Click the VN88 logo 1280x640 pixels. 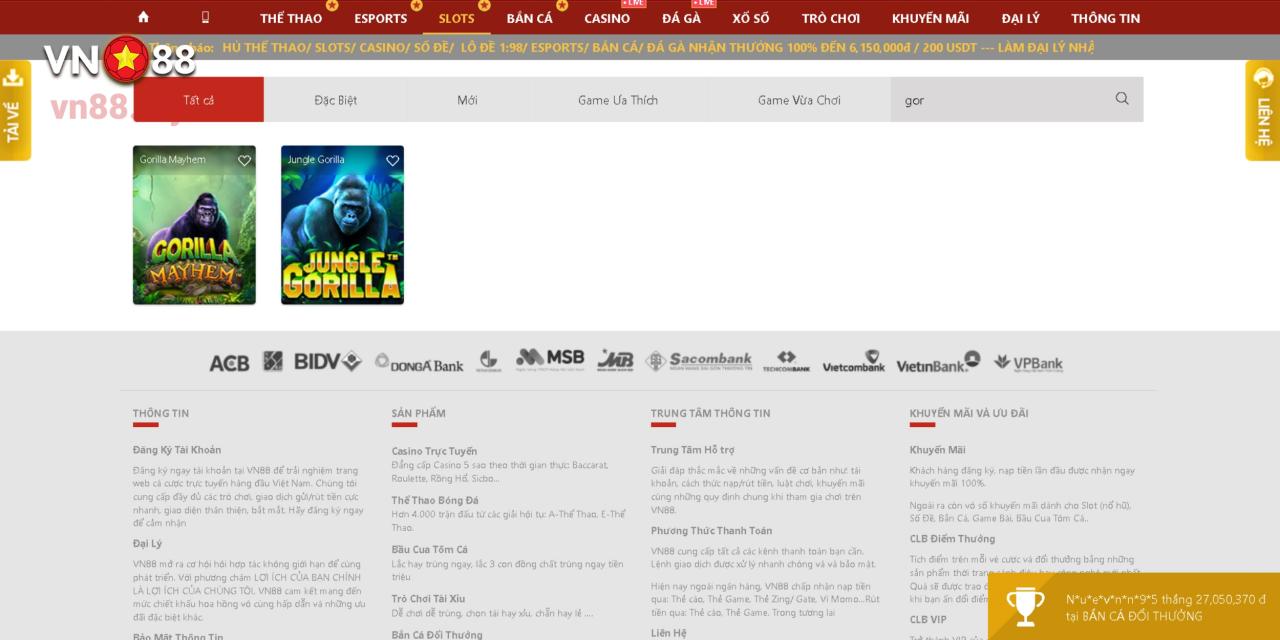pyautogui.click(x=119, y=60)
